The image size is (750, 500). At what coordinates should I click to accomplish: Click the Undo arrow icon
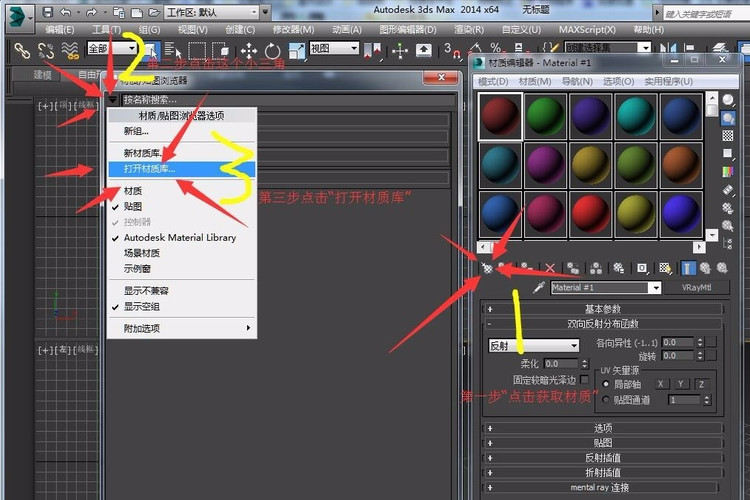pyautogui.click(x=66, y=12)
